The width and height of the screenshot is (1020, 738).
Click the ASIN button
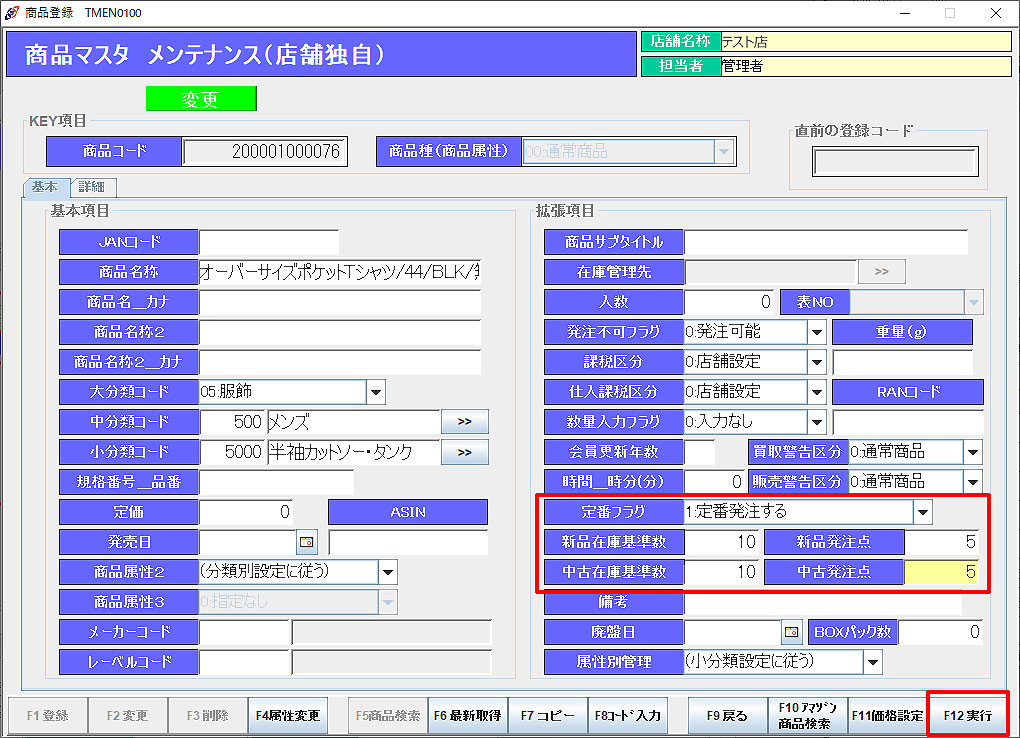[x=407, y=512]
